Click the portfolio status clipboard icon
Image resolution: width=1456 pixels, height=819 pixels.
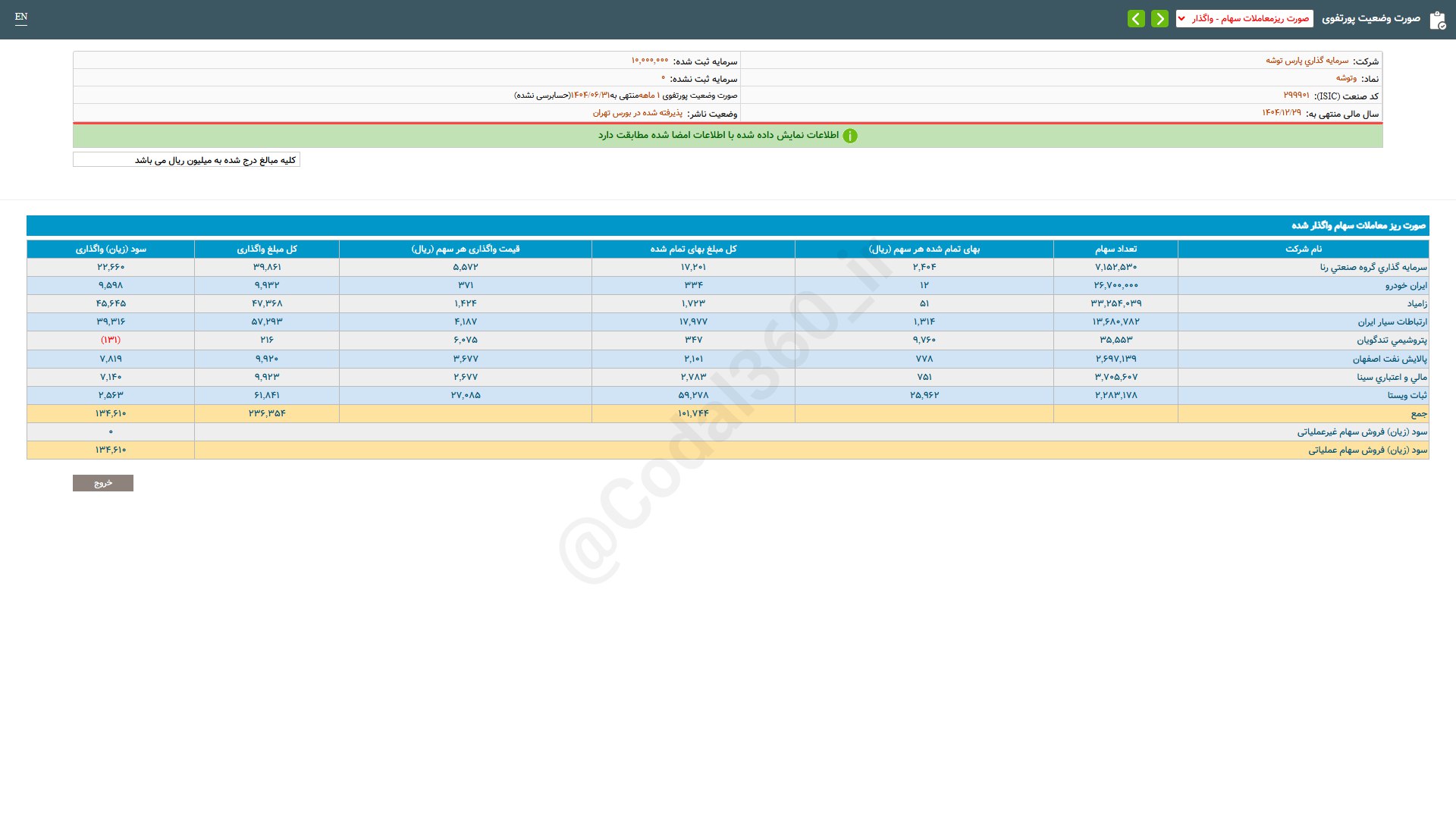(x=1437, y=20)
